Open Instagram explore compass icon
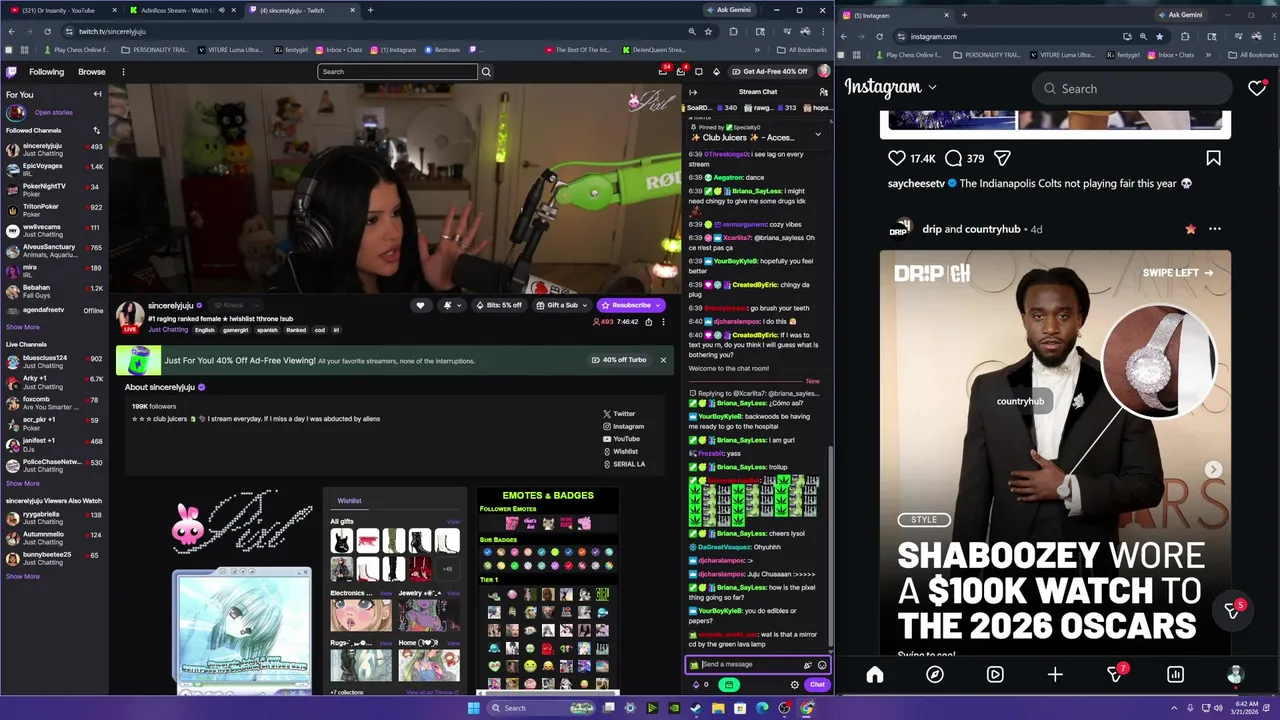Viewport: 1280px width, 720px height. tap(935, 674)
